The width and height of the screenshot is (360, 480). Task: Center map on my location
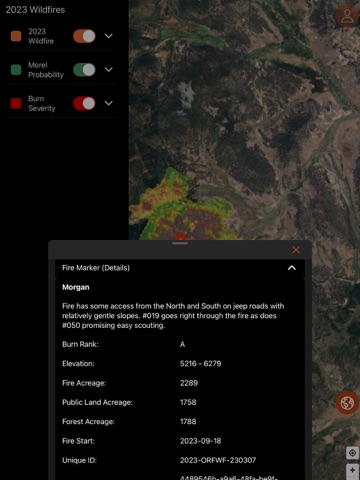point(352,453)
